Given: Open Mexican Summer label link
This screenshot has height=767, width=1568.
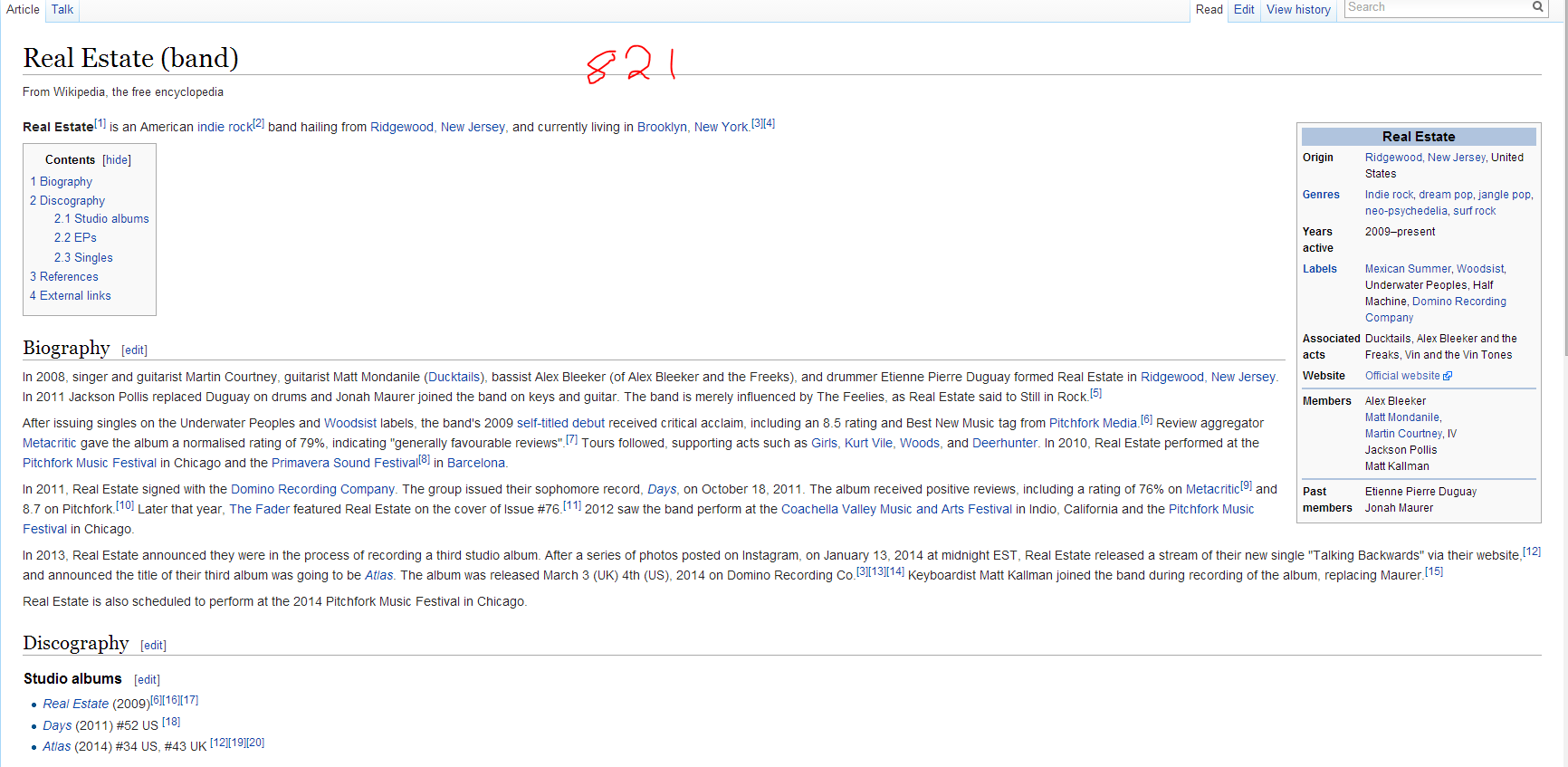Looking at the screenshot, I should [1408, 269].
